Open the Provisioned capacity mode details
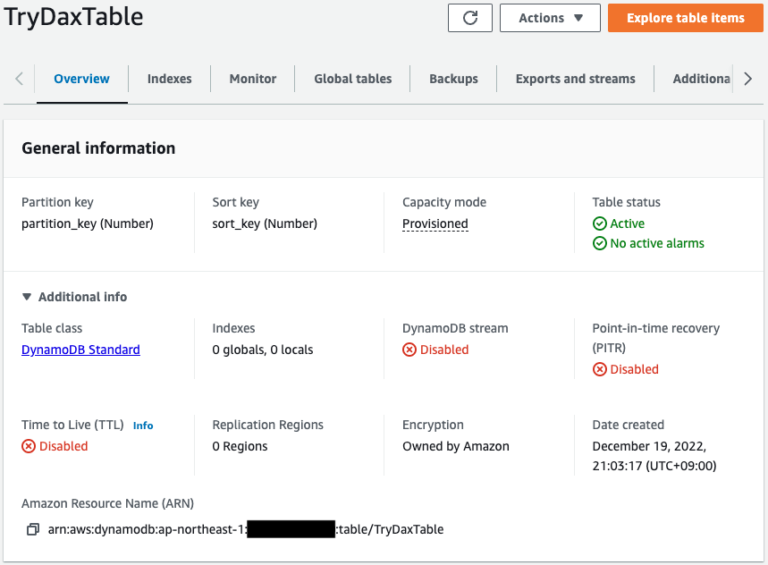 tap(435, 224)
